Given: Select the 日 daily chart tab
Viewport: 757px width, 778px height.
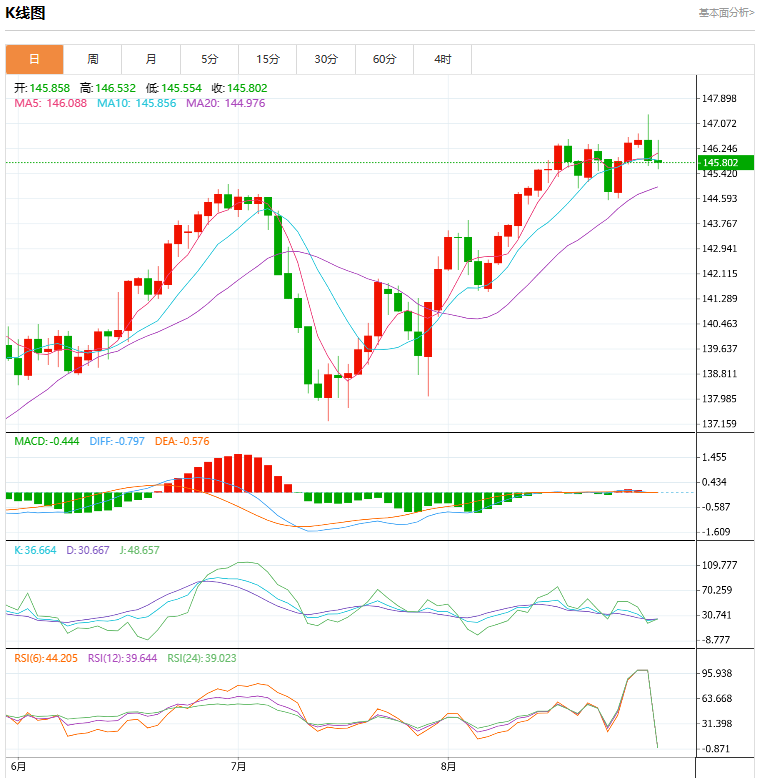Looking at the screenshot, I should (x=34, y=59).
